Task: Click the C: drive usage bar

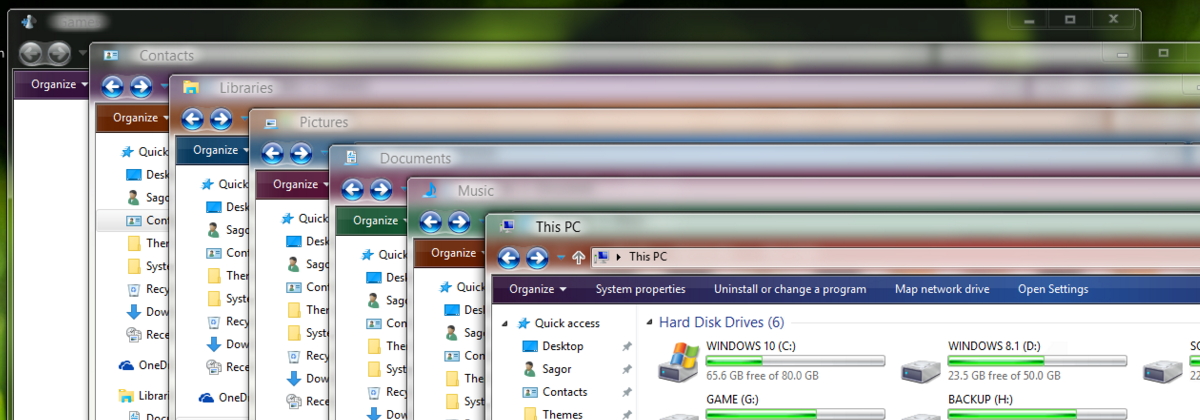Action: coord(795,360)
